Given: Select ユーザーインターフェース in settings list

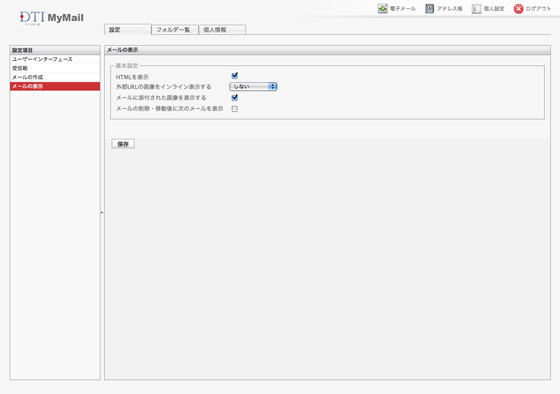Looking at the screenshot, I should point(55,59).
